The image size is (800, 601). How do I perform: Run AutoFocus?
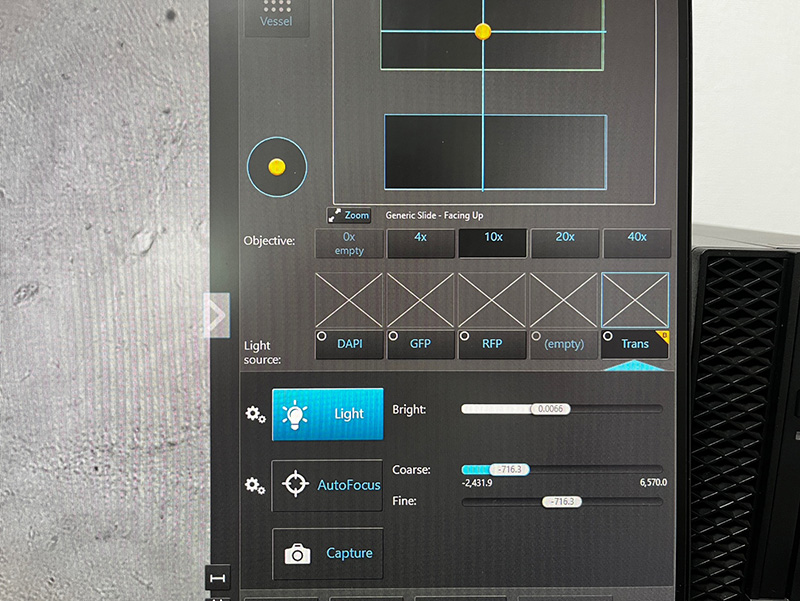point(328,485)
